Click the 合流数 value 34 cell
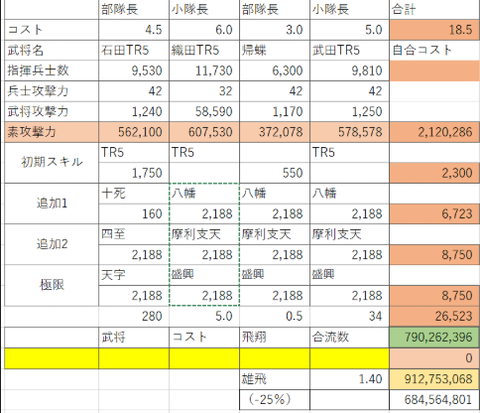 pos(349,316)
